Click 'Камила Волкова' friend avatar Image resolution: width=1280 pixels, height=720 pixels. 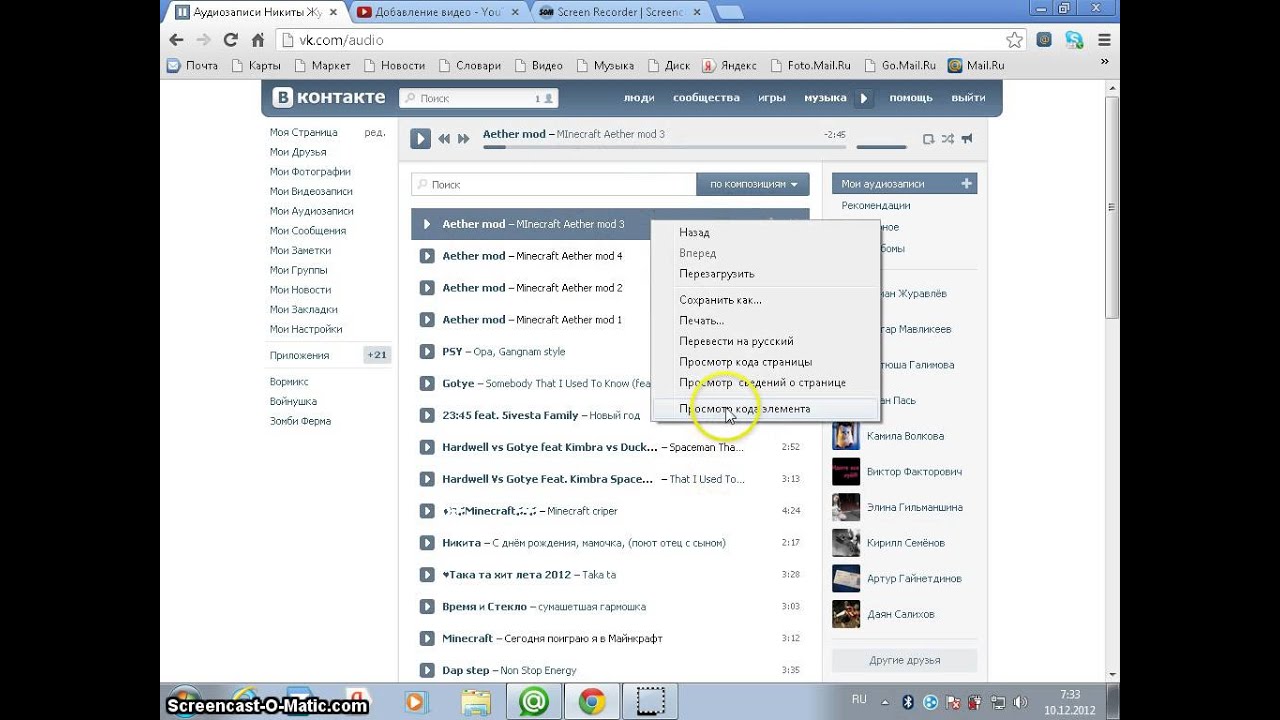pos(846,436)
